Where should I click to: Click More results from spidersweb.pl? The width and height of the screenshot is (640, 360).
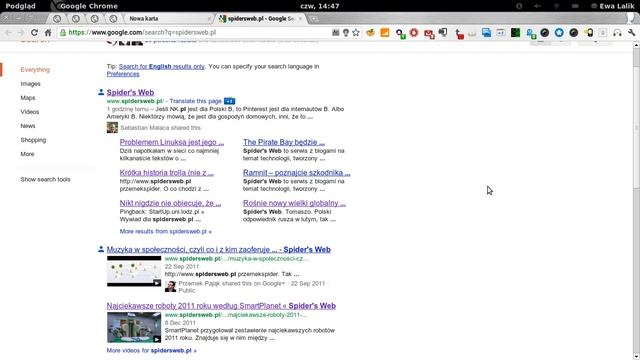[165, 231]
